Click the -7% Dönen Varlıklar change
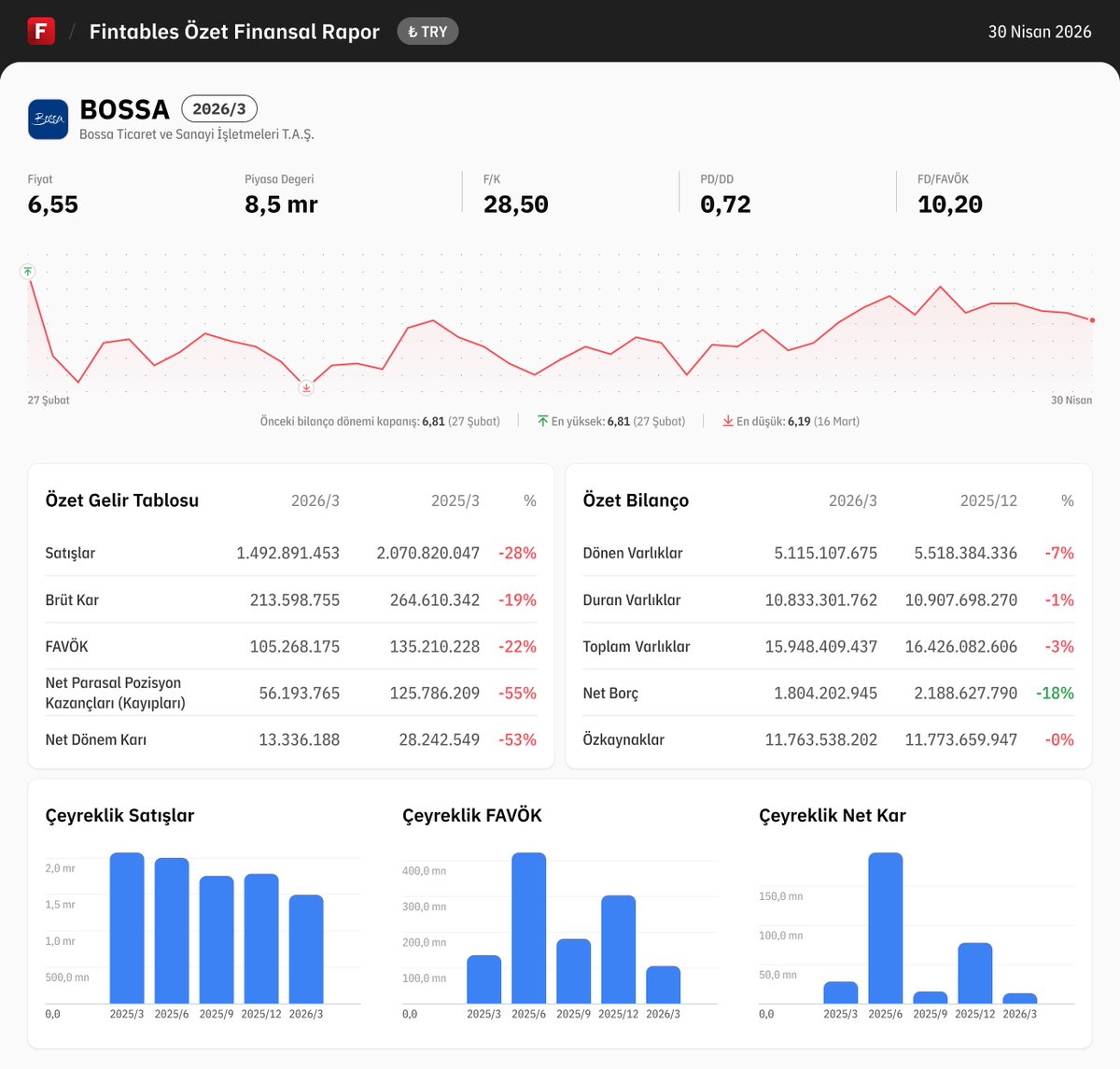Image resolution: width=1120 pixels, height=1069 pixels. pyautogui.click(x=1059, y=553)
